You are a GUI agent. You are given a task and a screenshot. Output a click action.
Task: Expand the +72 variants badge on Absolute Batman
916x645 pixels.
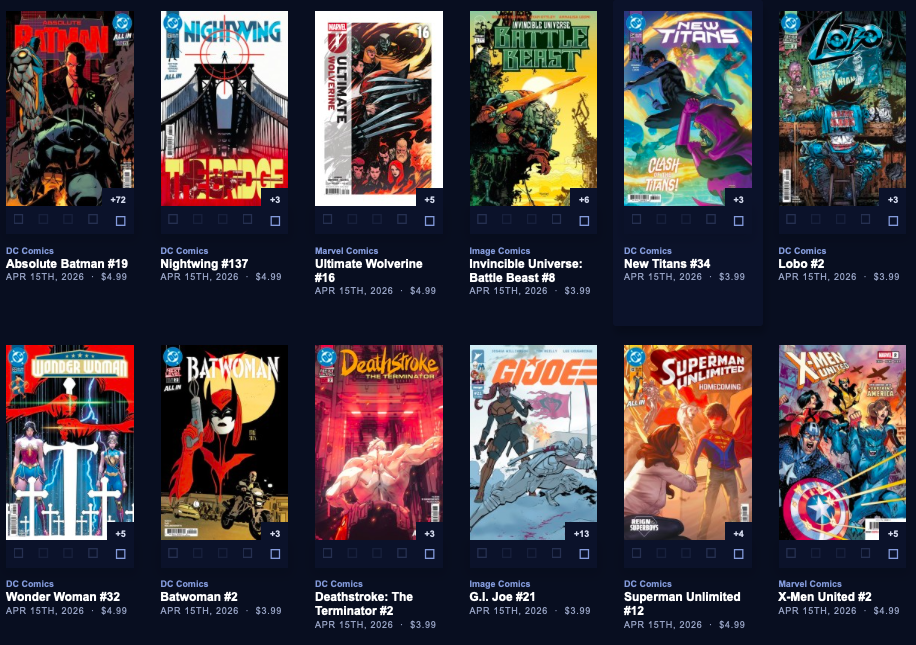pos(118,200)
